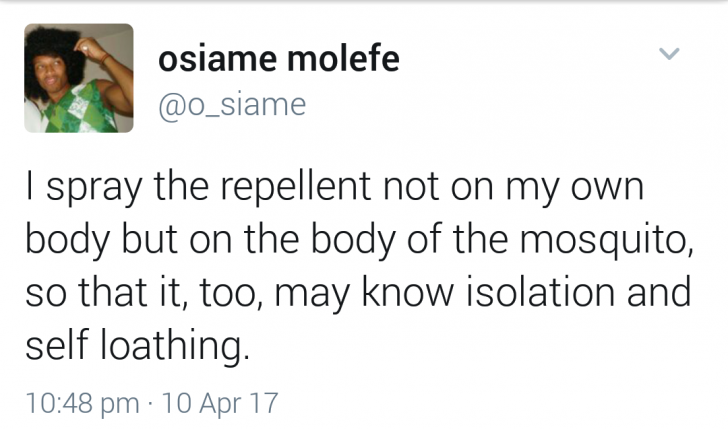Image resolution: width=728 pixels, height=429 pixels.
Task: Click the word "isolation" in tweet
Action: tap(541, 292)
